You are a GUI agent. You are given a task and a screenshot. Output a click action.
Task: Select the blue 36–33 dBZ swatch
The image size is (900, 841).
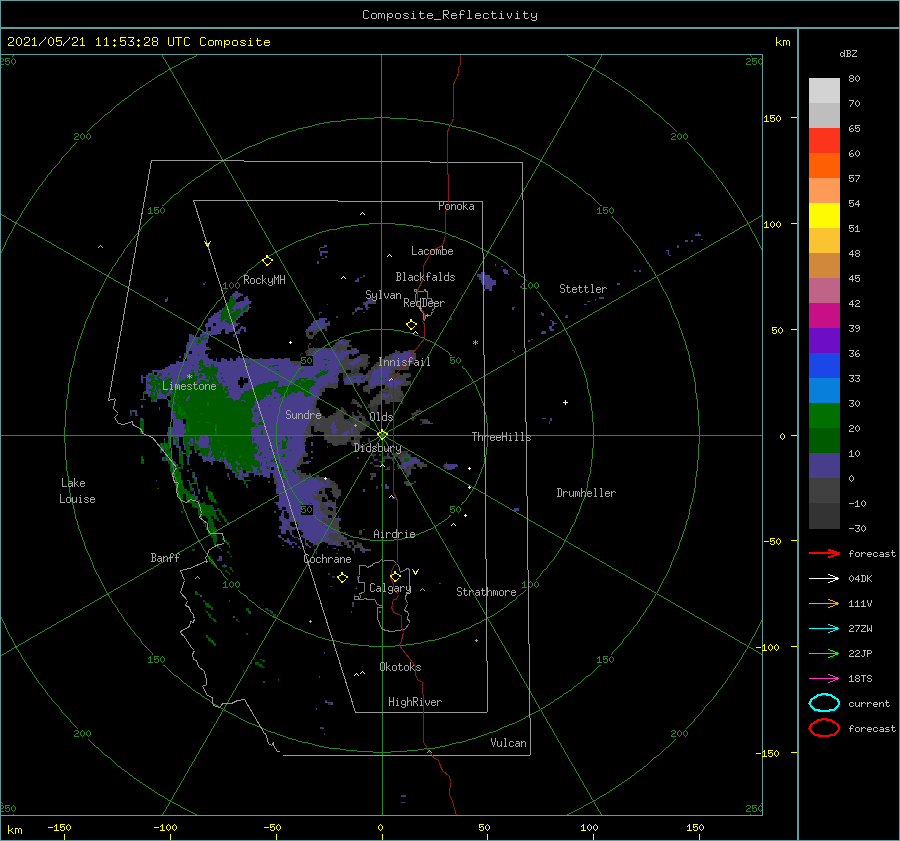pos(824,366)
